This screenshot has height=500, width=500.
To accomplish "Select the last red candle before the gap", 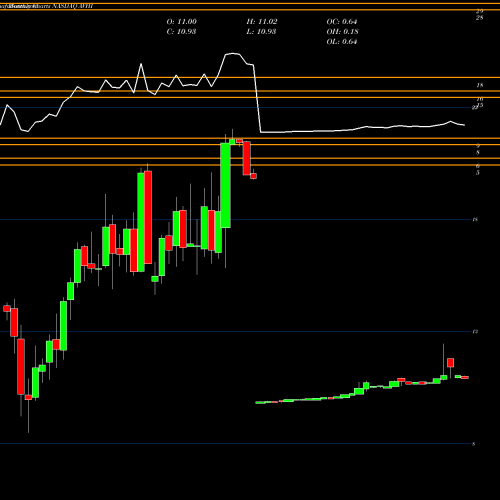I will (x=253, y=176).
